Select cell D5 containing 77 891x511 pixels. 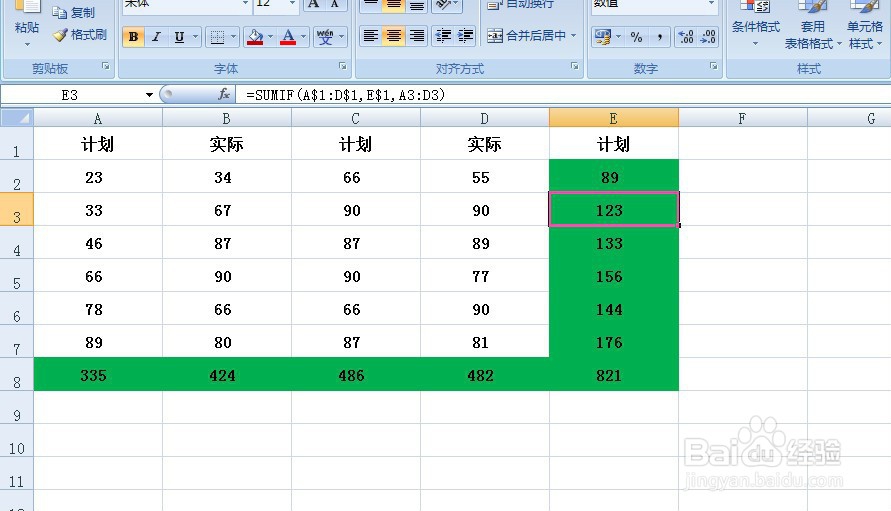click(485, 276)
